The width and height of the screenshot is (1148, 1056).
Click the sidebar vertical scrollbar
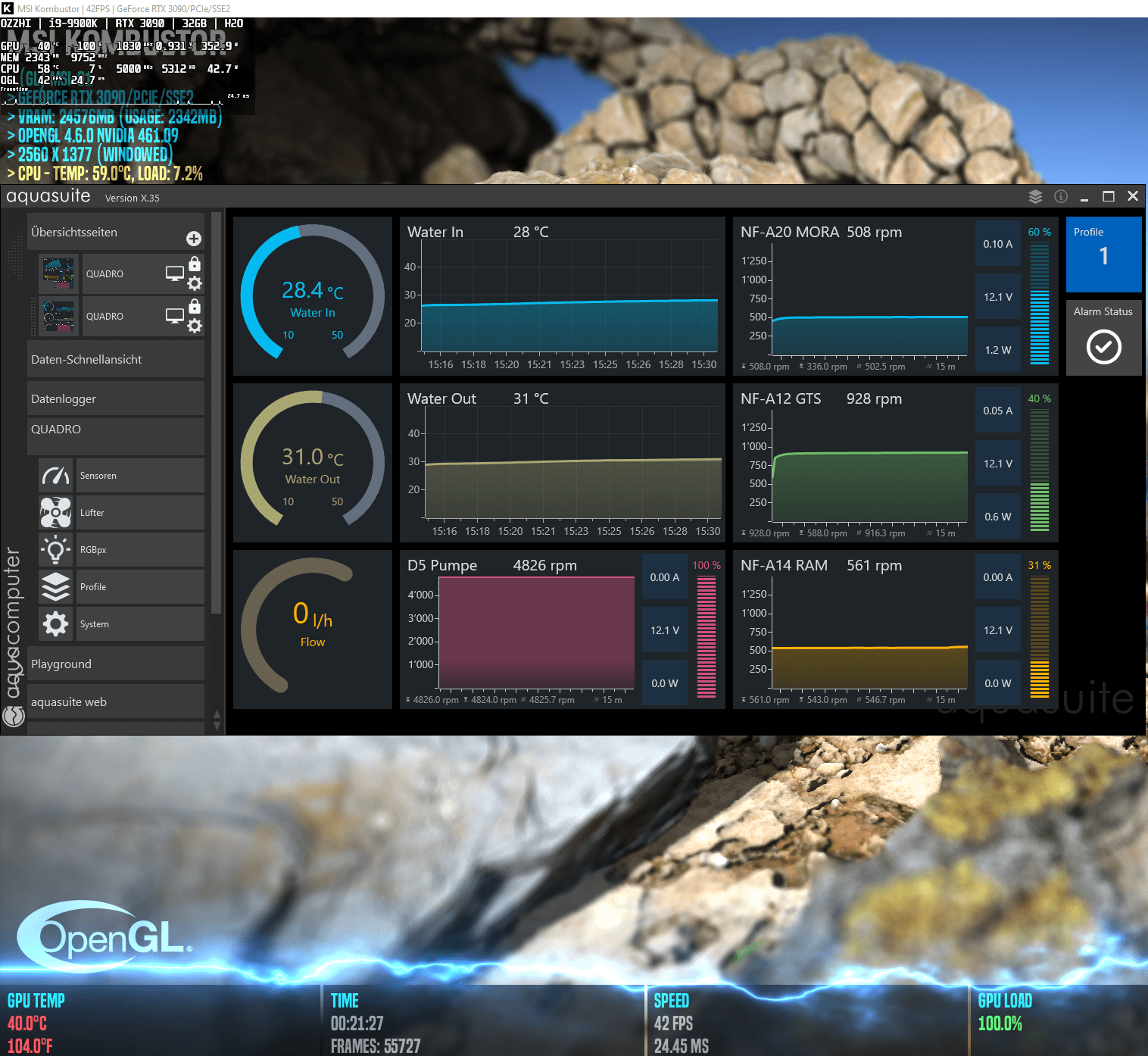click(x=217, y=413)
